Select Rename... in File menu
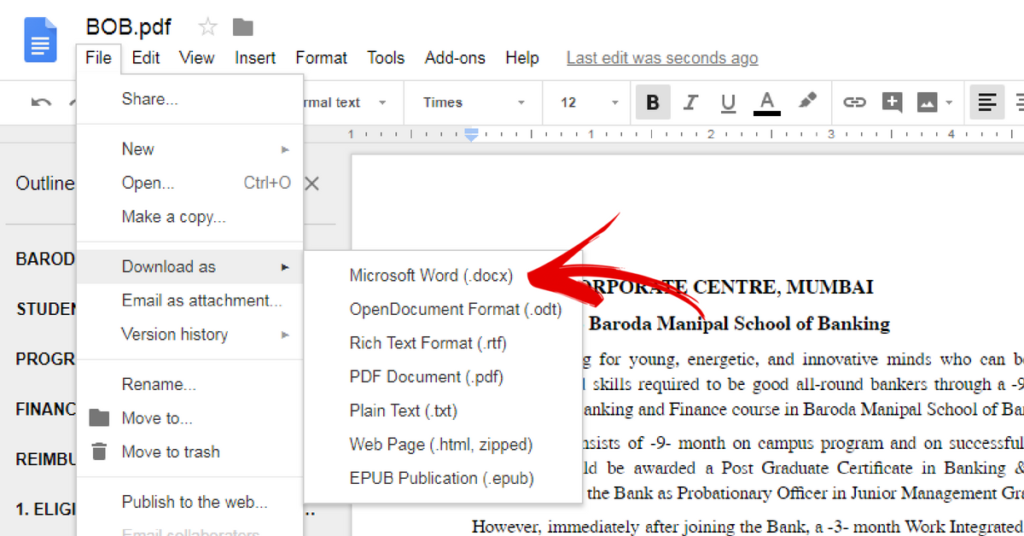The image size is (1024, 536). pyautogui.click(x=189, y=385)
